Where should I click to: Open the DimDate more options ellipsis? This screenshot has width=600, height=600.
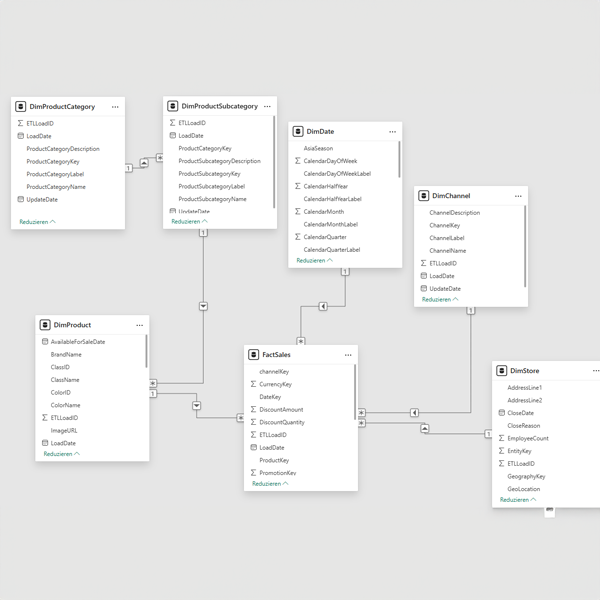point(392,132)
